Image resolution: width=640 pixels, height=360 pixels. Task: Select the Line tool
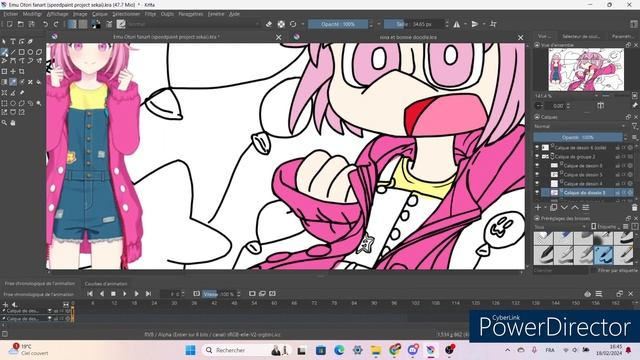[13, 52]
